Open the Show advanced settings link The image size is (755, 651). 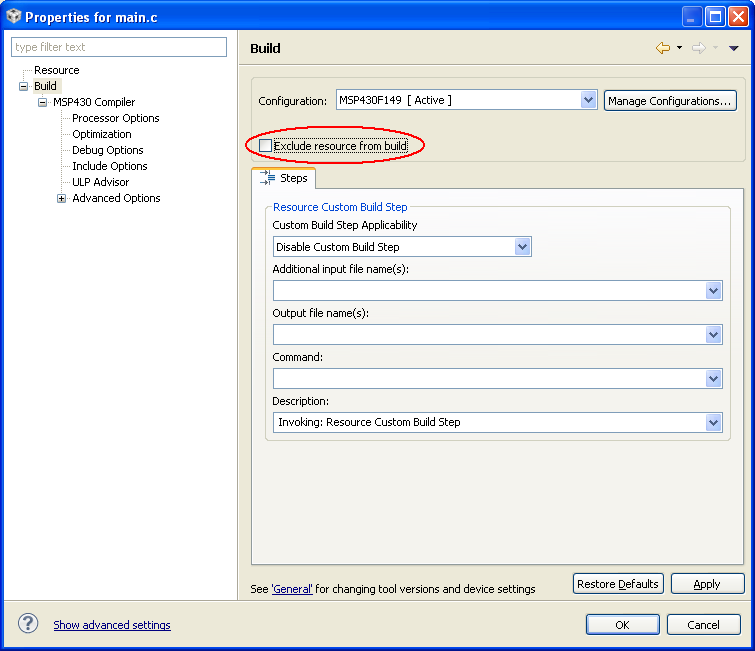click(112, 625)
